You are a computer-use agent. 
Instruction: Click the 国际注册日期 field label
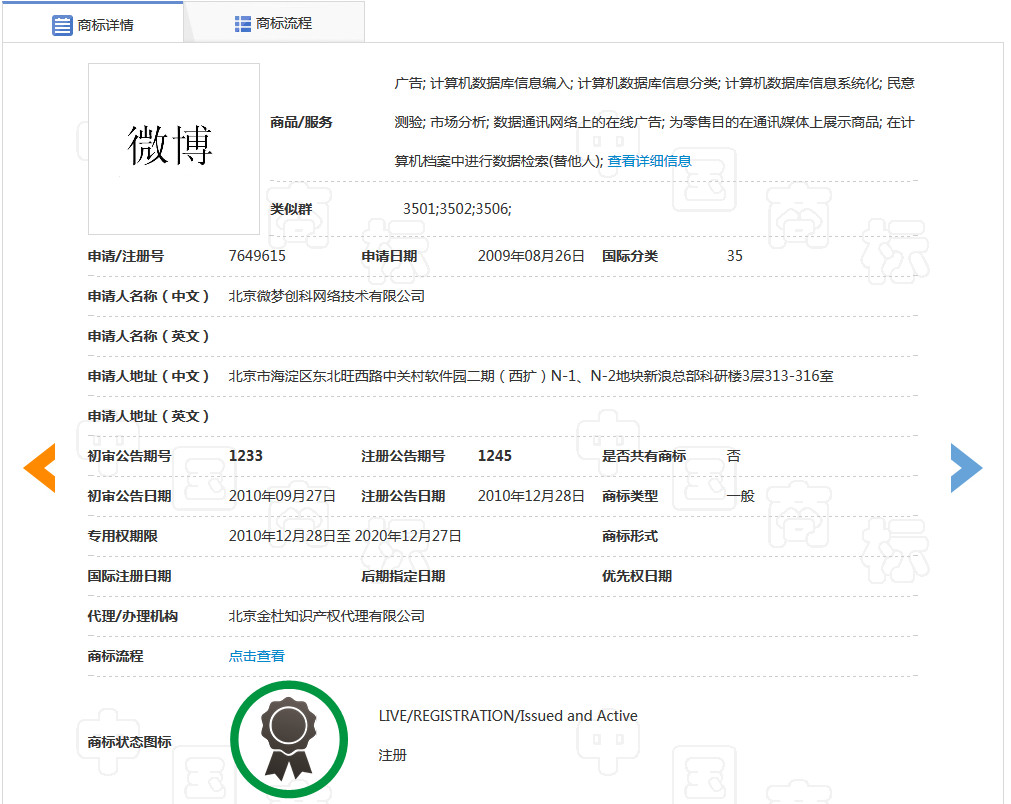[130, 576]
